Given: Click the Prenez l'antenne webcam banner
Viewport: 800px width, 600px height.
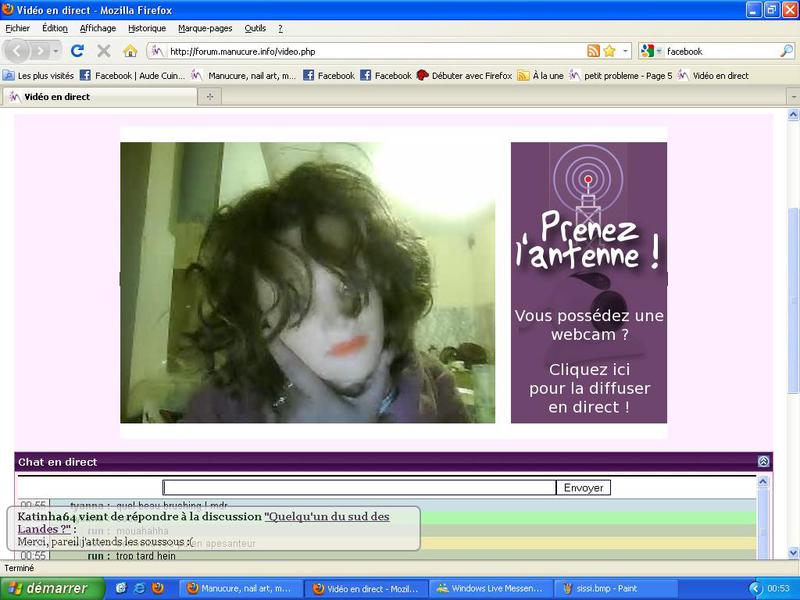Looking at the screenshot, I should pos(588,282).
